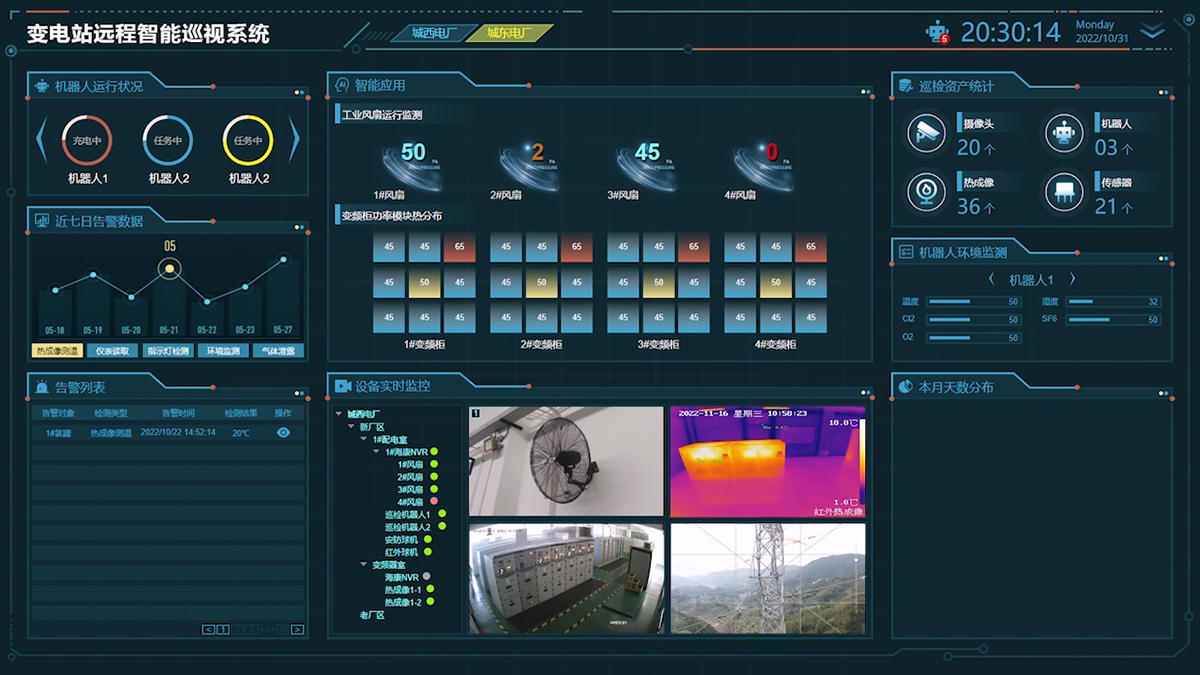
Task: Open the infrared thermal camera feed
Action: 766,461
